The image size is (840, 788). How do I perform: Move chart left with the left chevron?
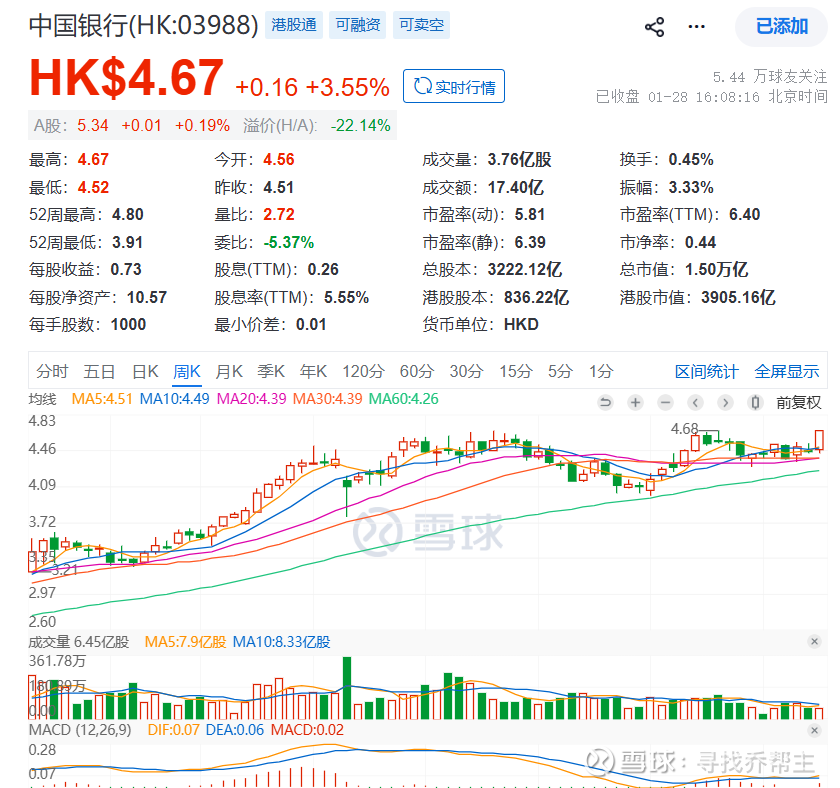[695, 402]
